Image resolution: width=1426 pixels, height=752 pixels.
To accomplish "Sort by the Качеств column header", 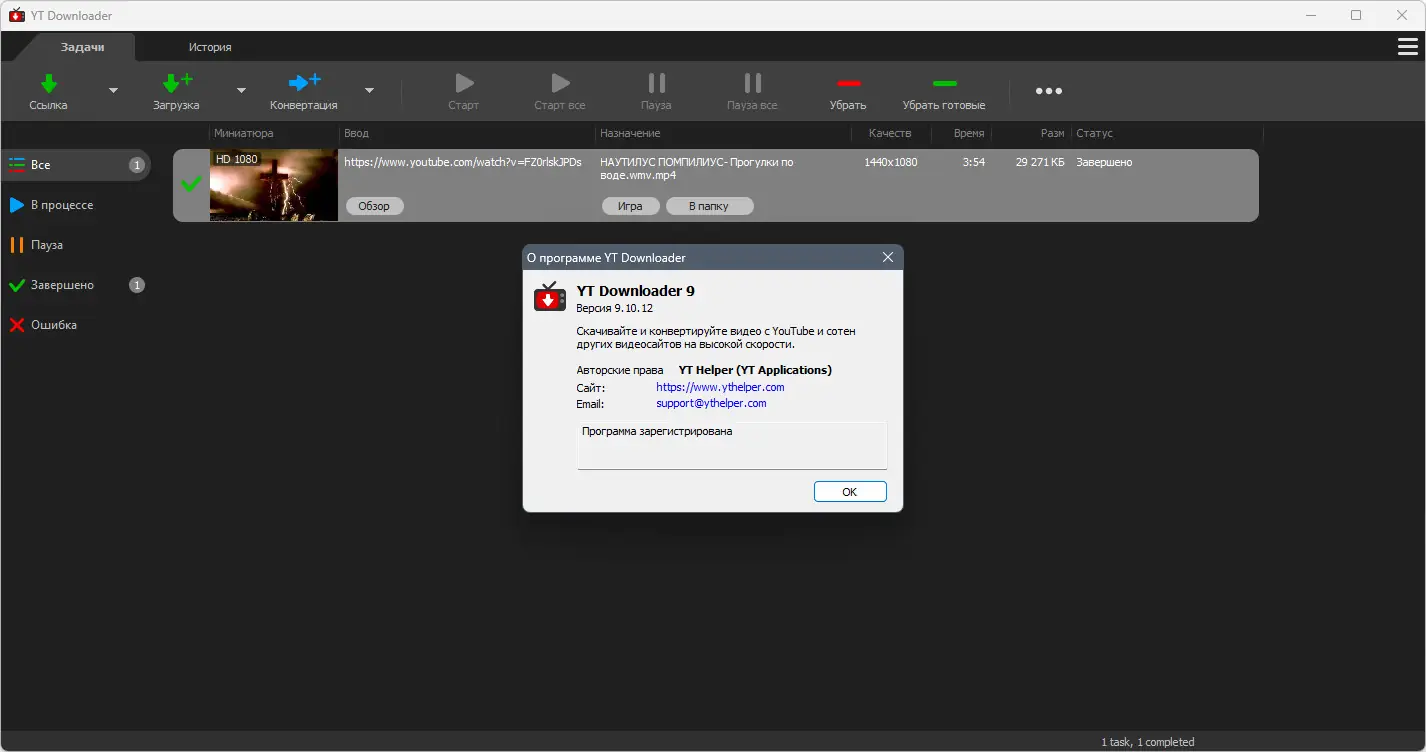I will coord(891,133).
